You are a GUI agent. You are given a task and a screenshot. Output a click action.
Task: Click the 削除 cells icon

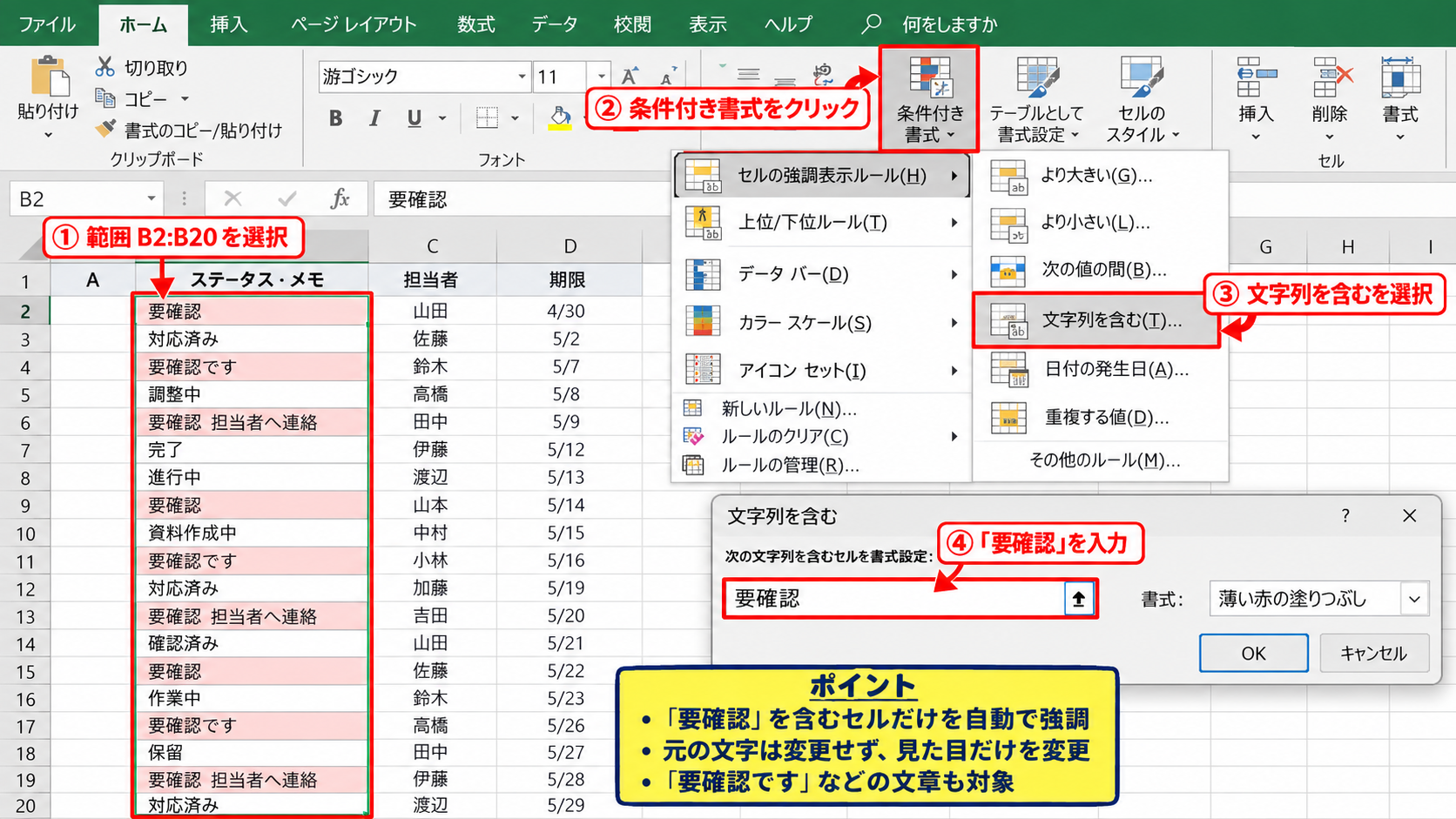(x=1331, y=77)
